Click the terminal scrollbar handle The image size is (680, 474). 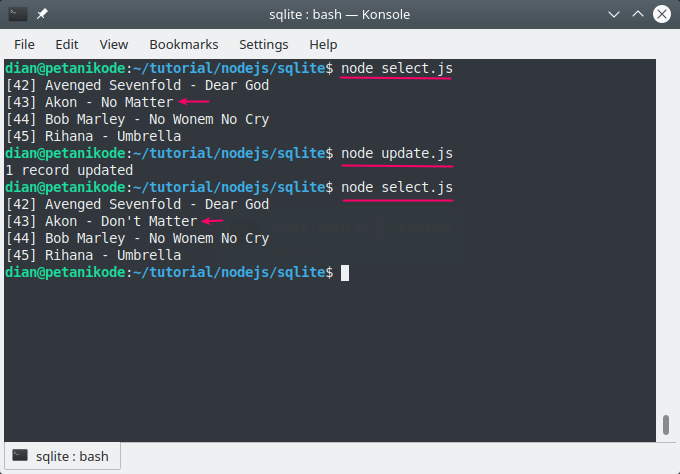[666, 425]
